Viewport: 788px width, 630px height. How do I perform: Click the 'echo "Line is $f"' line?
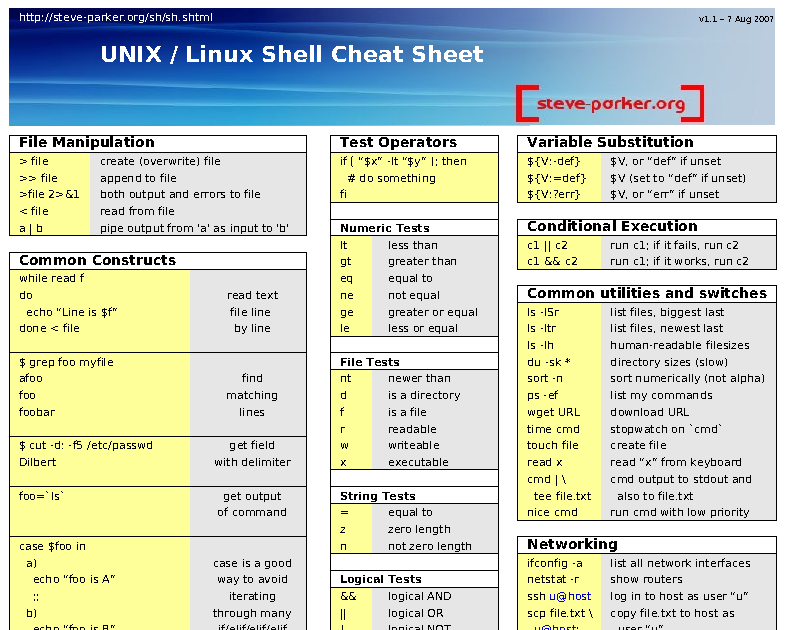point(71,312)
